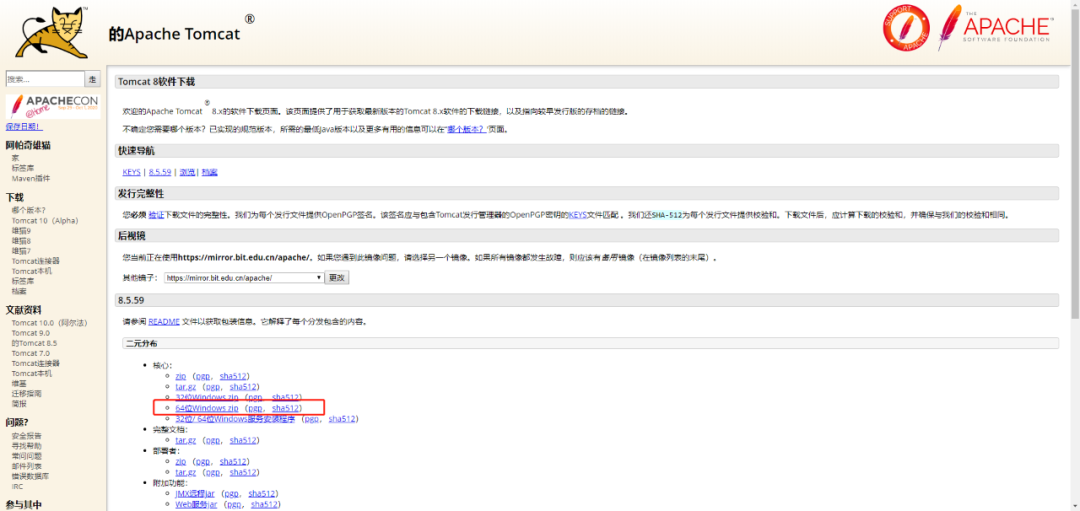
Task: Expand the mirror.bit.edu.cn mirror dropdown
Action: (x=245, y=278)
